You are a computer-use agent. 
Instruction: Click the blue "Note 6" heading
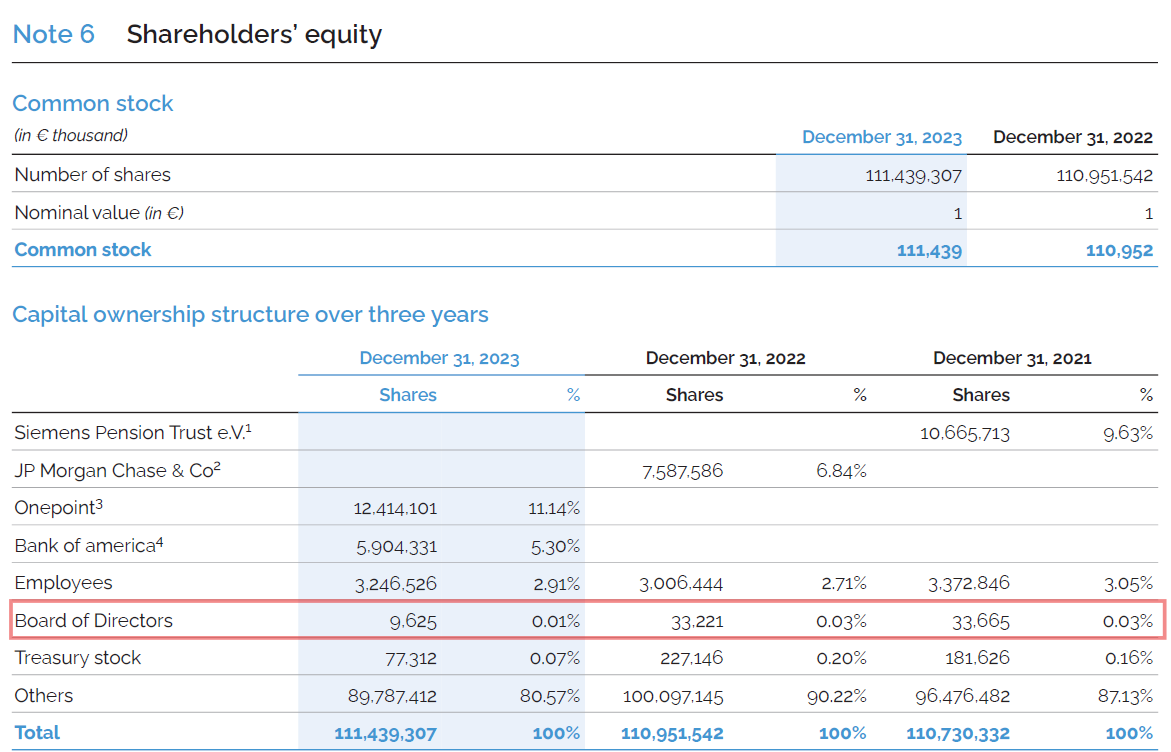tap(53, 34)
